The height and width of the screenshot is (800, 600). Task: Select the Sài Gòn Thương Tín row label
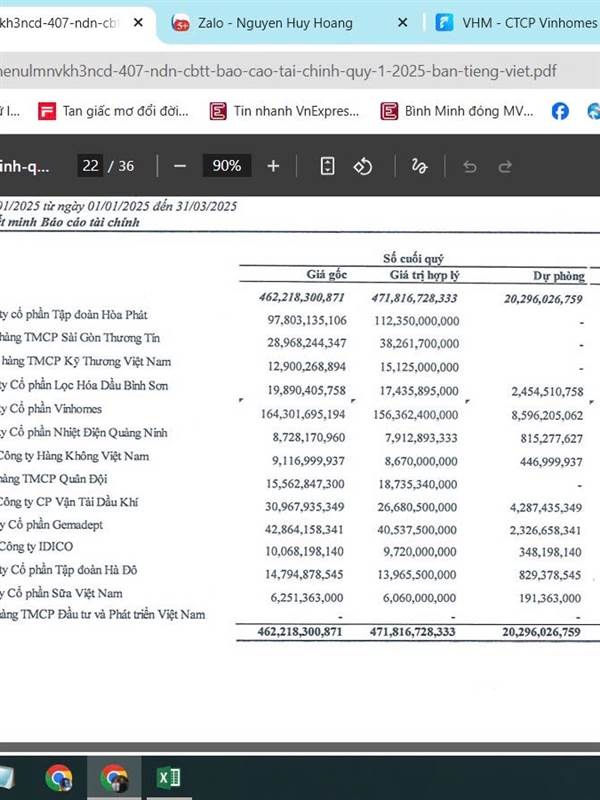click(x=80, y=338)
